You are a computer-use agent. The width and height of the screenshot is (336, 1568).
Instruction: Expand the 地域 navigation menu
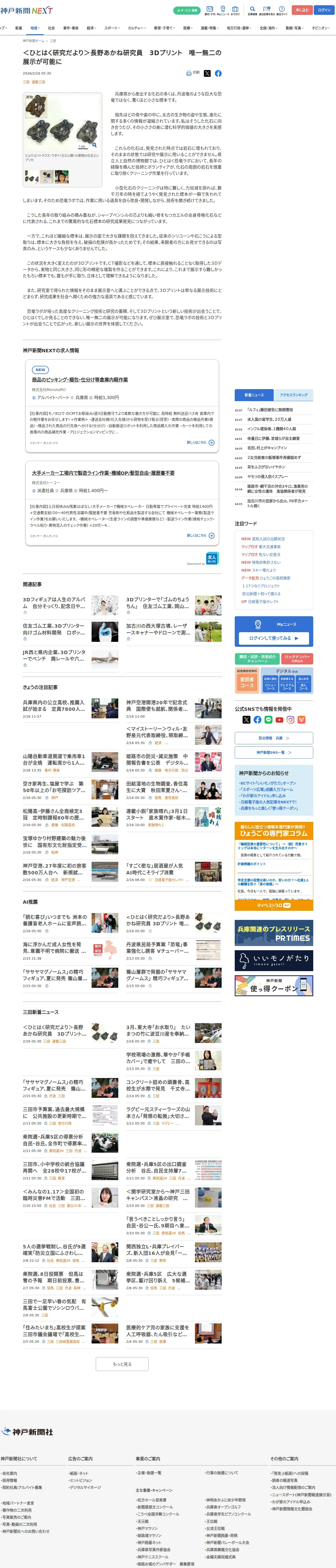[x=35, y=28]
